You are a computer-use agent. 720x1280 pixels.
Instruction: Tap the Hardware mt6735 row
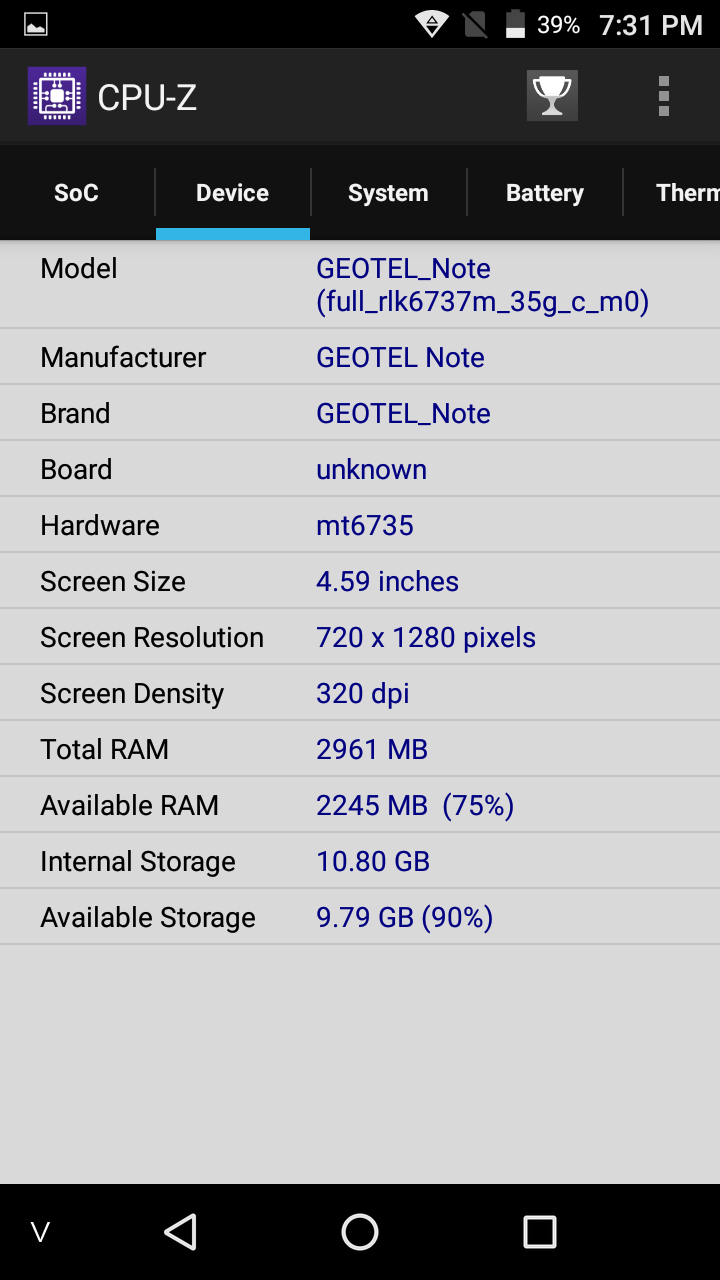[360, 525]
